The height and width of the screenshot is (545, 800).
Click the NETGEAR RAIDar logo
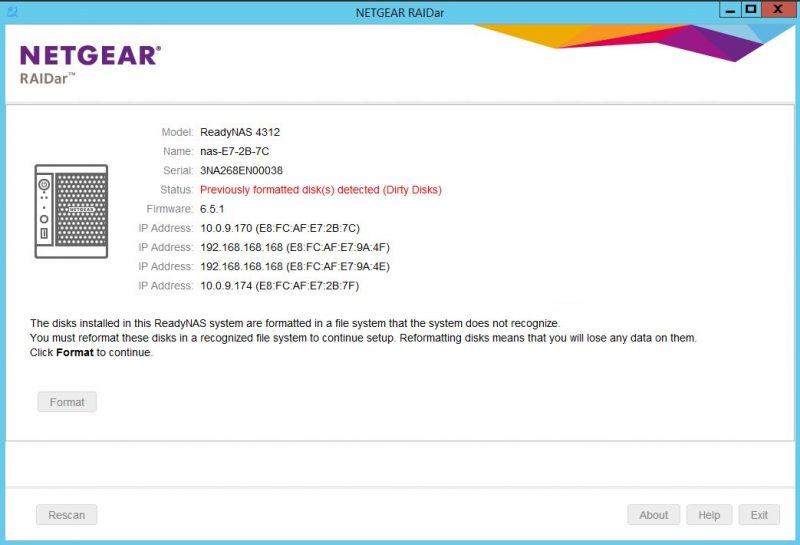point(90,64)
